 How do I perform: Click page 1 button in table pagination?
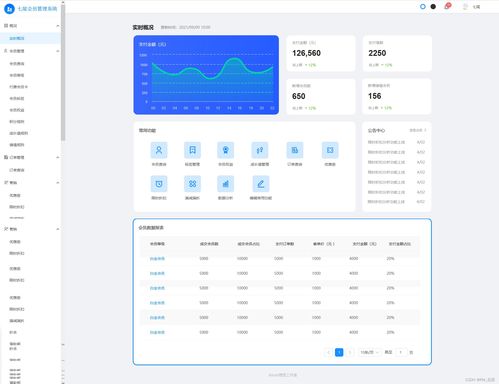click(339, 352)
